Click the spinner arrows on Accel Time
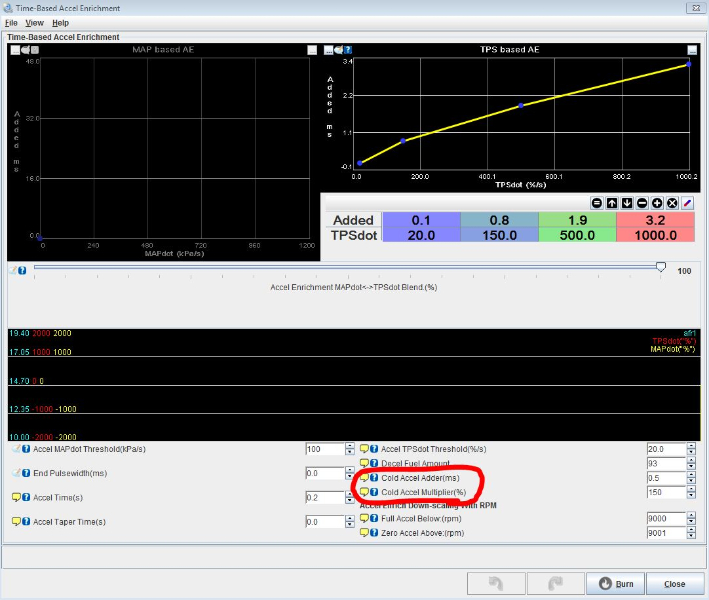This screenshot has width=709, height=600. click(x=350, y=497)
